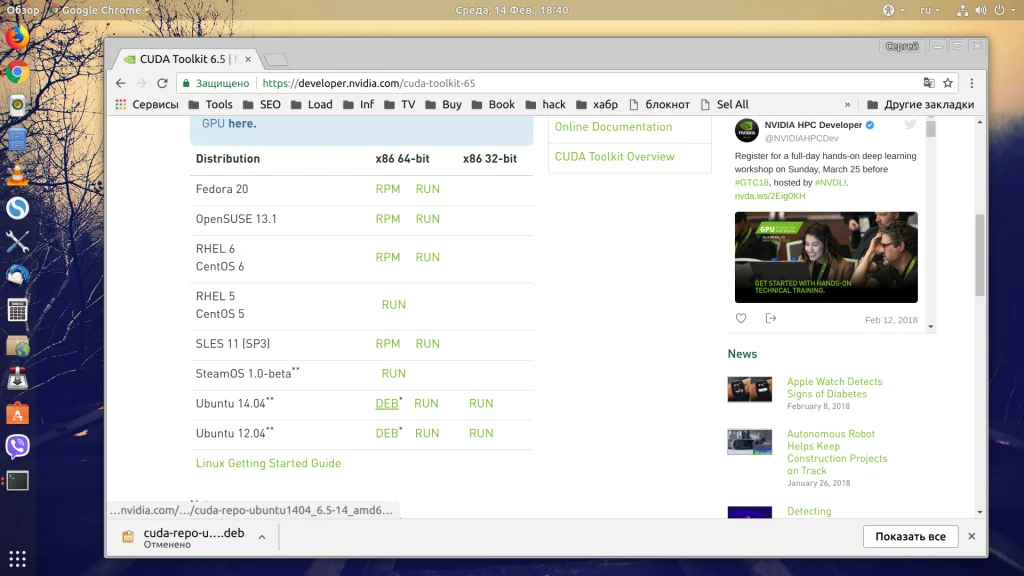Open the ru keyboard layout dropdown
Viewport: 1024px width, 576px height.
click(x=930, y=10)
